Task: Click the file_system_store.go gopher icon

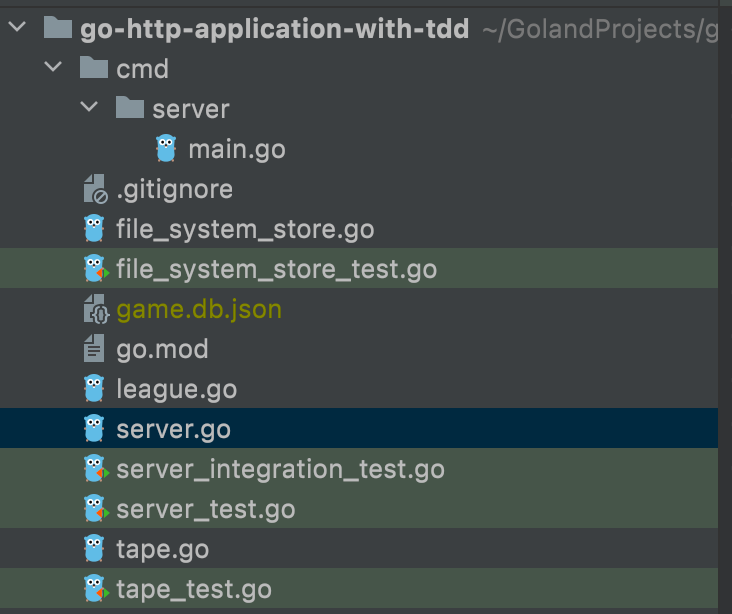Action: coord(94,228)
